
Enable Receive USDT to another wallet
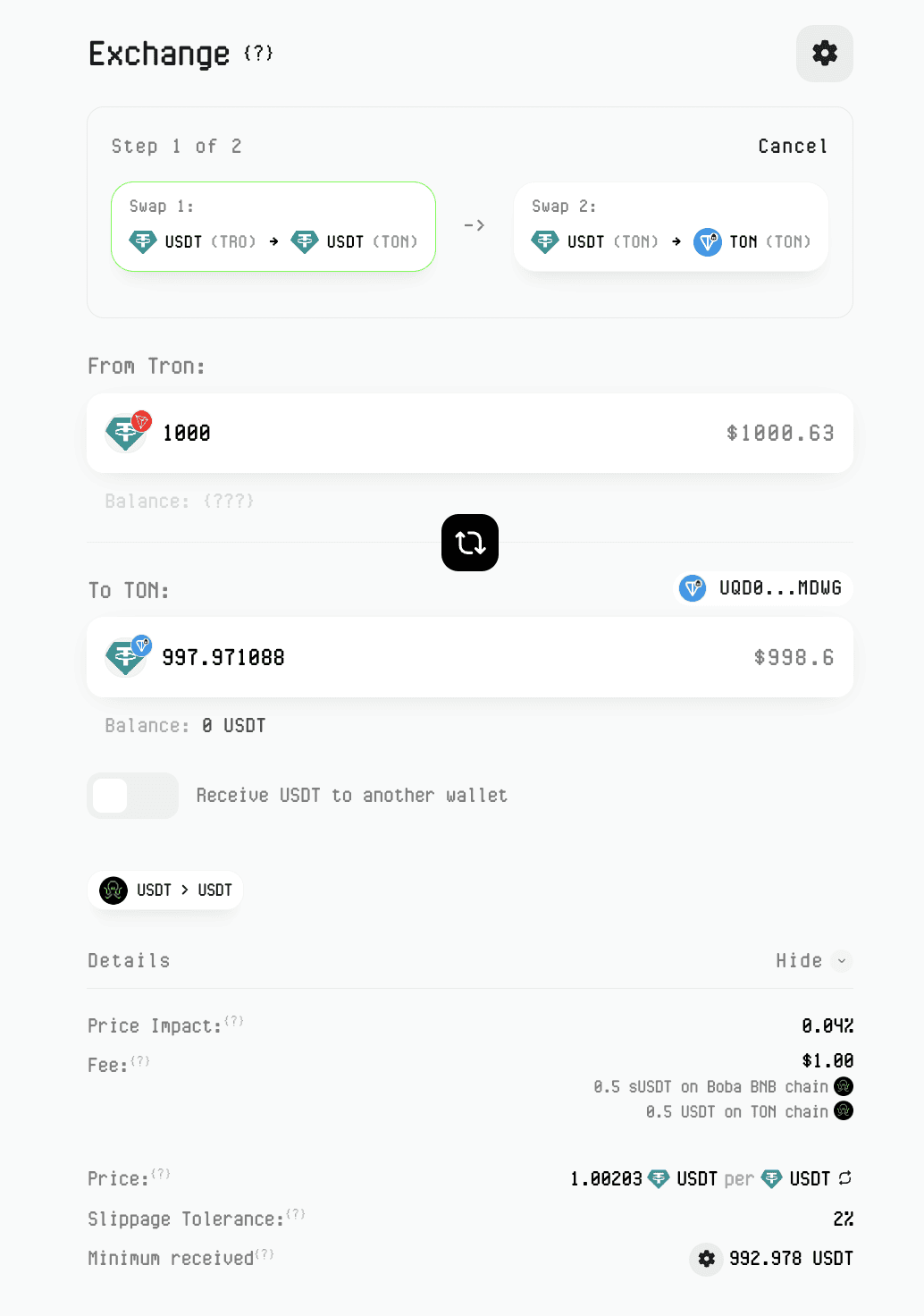(132, 795)
